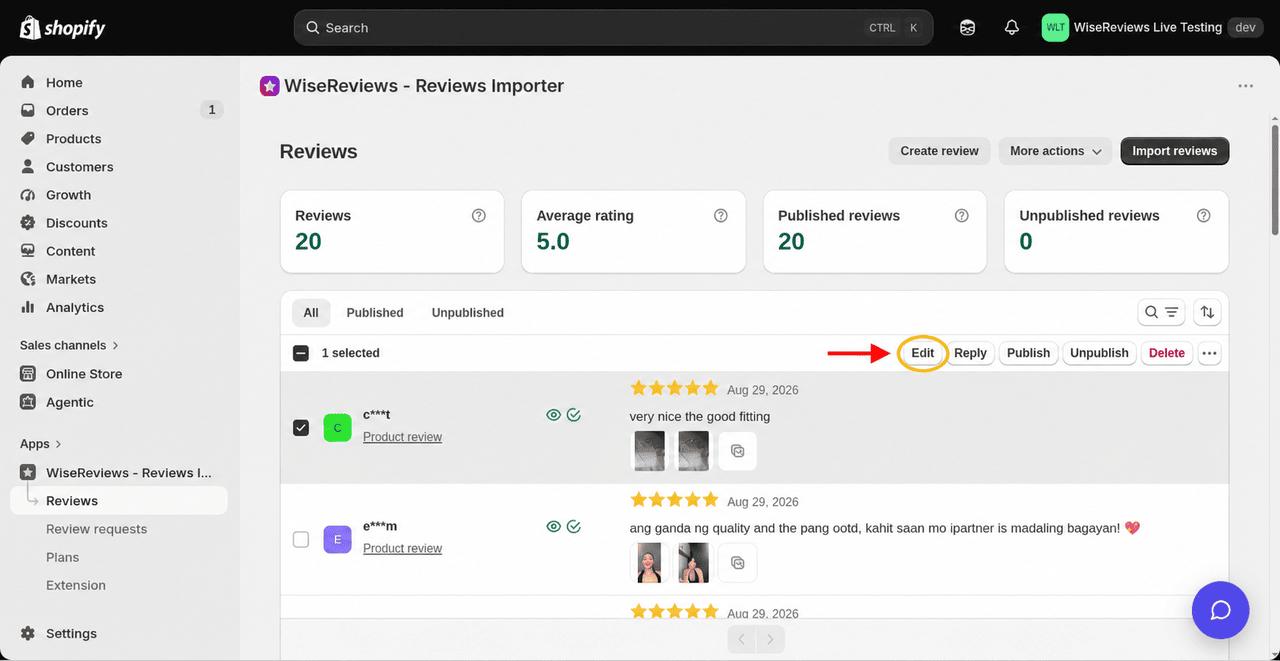Click the copy media icon in e***m review

tap(737, 563)
